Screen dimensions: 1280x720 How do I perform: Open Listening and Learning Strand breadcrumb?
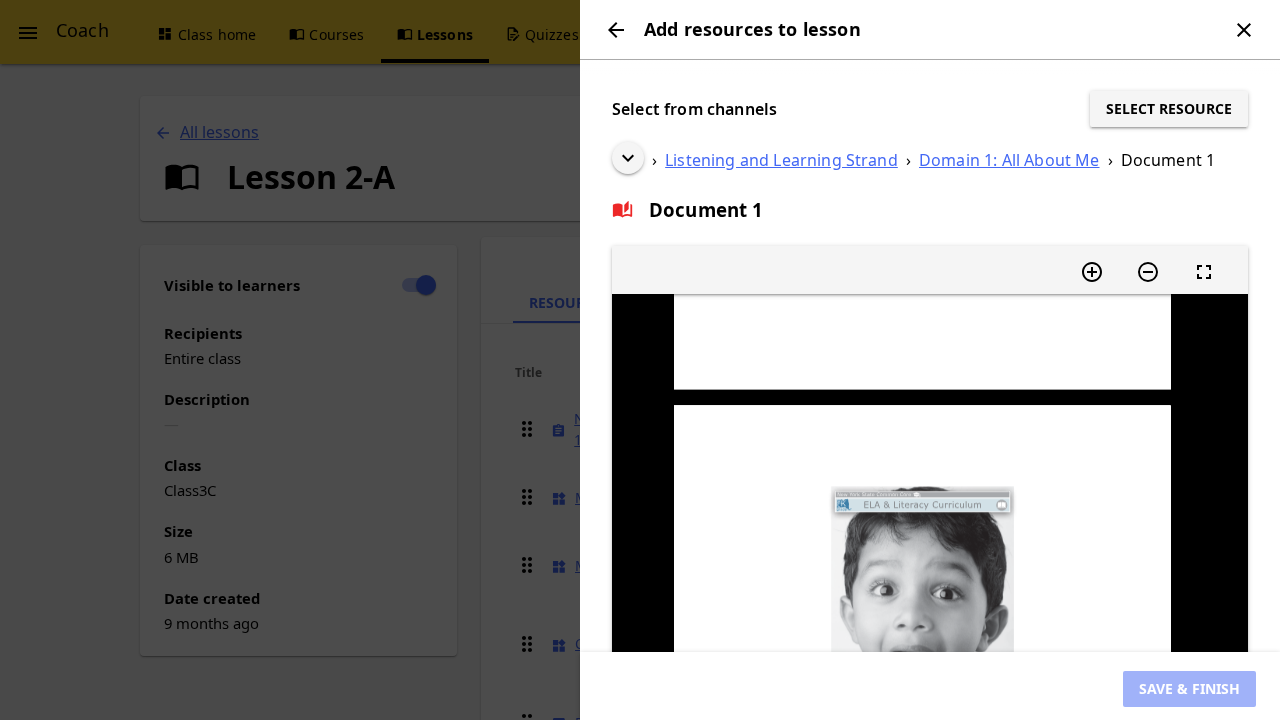point(781,160)
